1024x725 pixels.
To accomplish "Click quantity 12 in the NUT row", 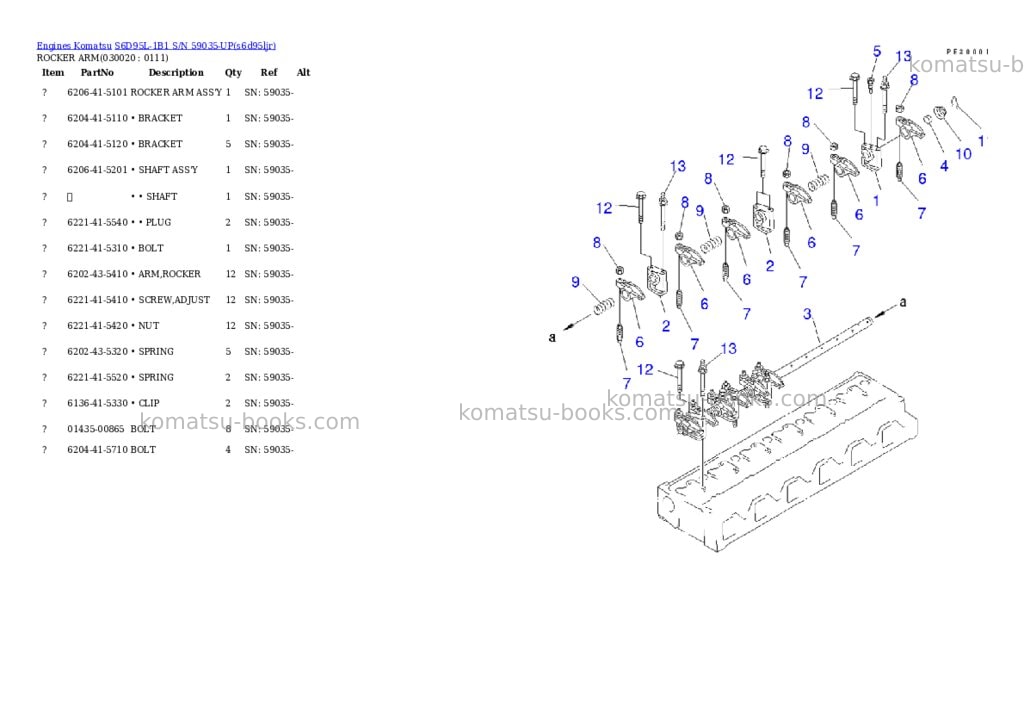I will (x=231, y=325).
